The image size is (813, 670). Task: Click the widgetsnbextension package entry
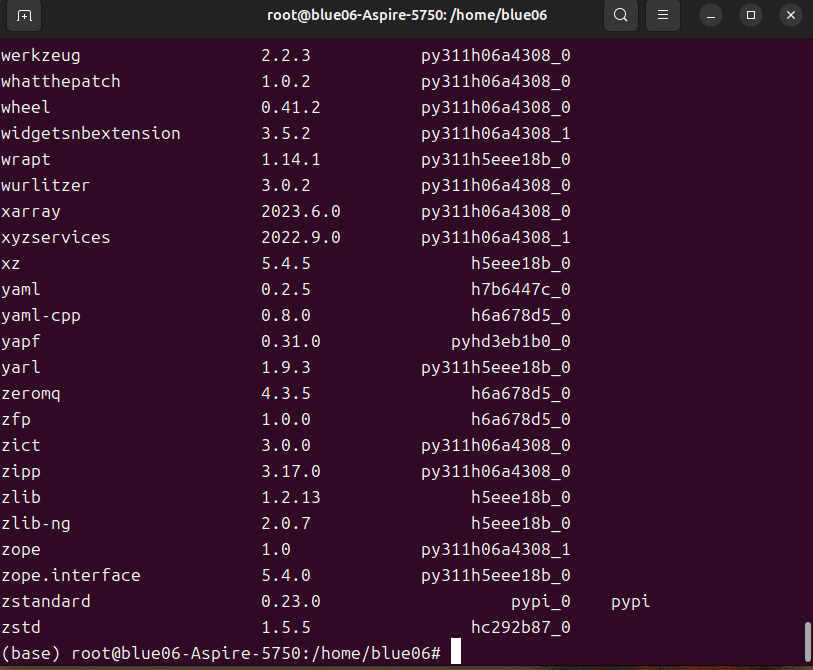(x=91, y=133)
